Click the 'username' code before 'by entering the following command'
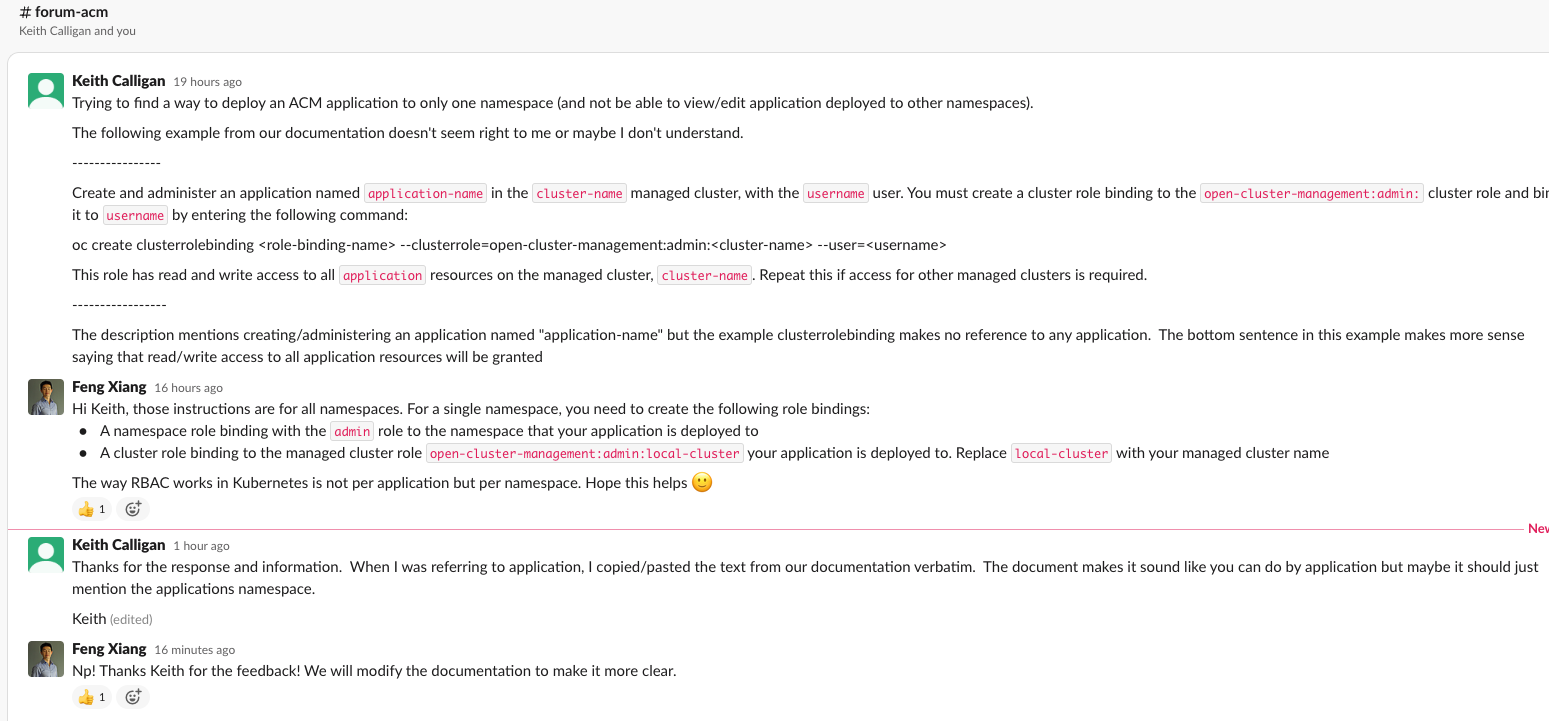The width and height of the screenshot is (1549, 721). 135,216
